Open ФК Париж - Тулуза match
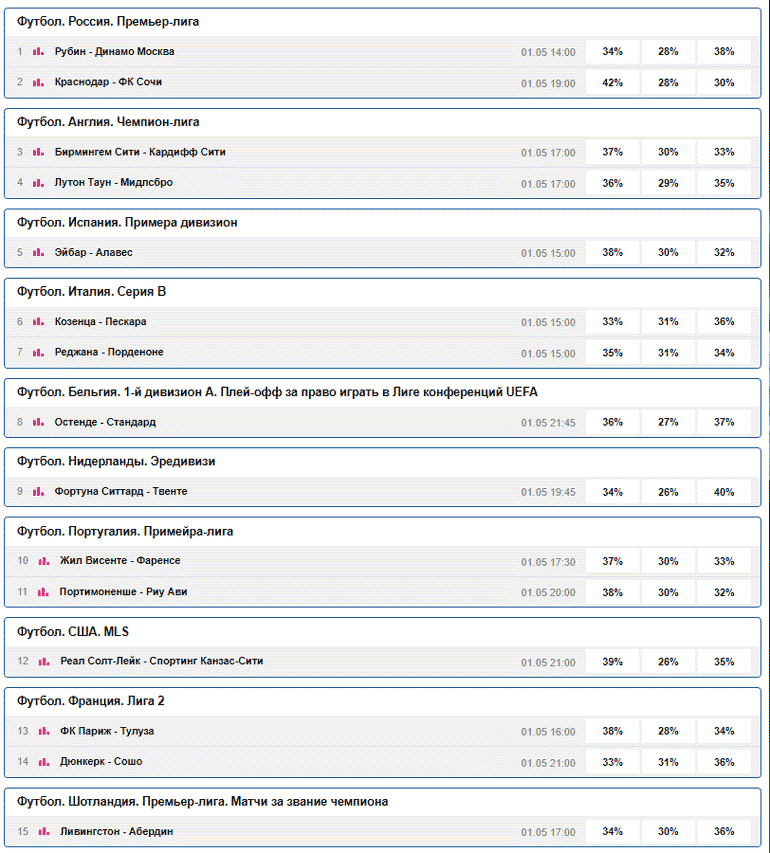 pyautogui.click(x=107, y=731)
